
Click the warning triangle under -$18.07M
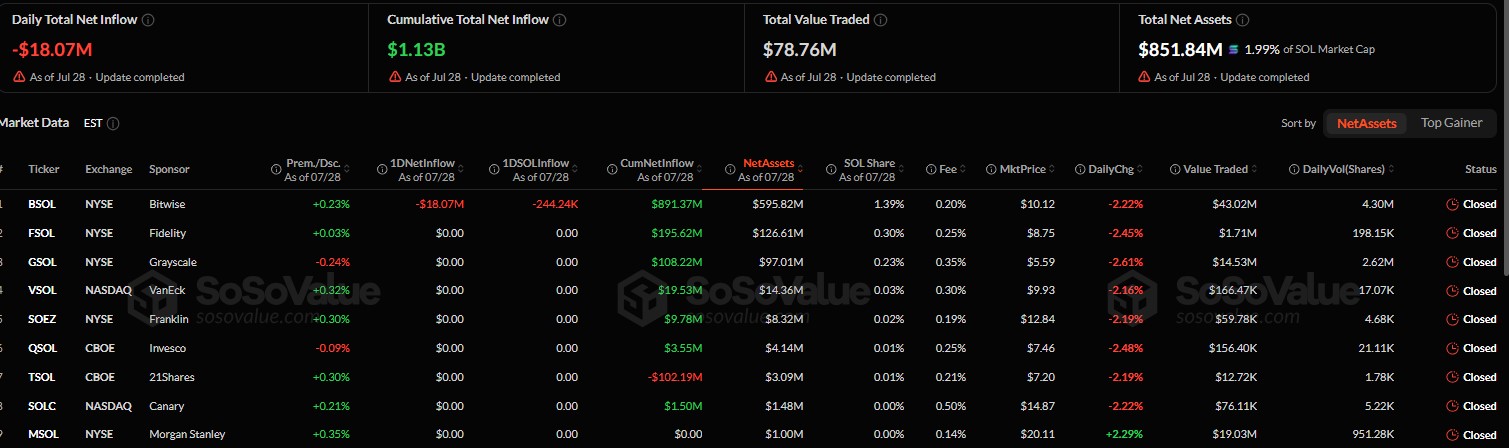tap(19, 77)
